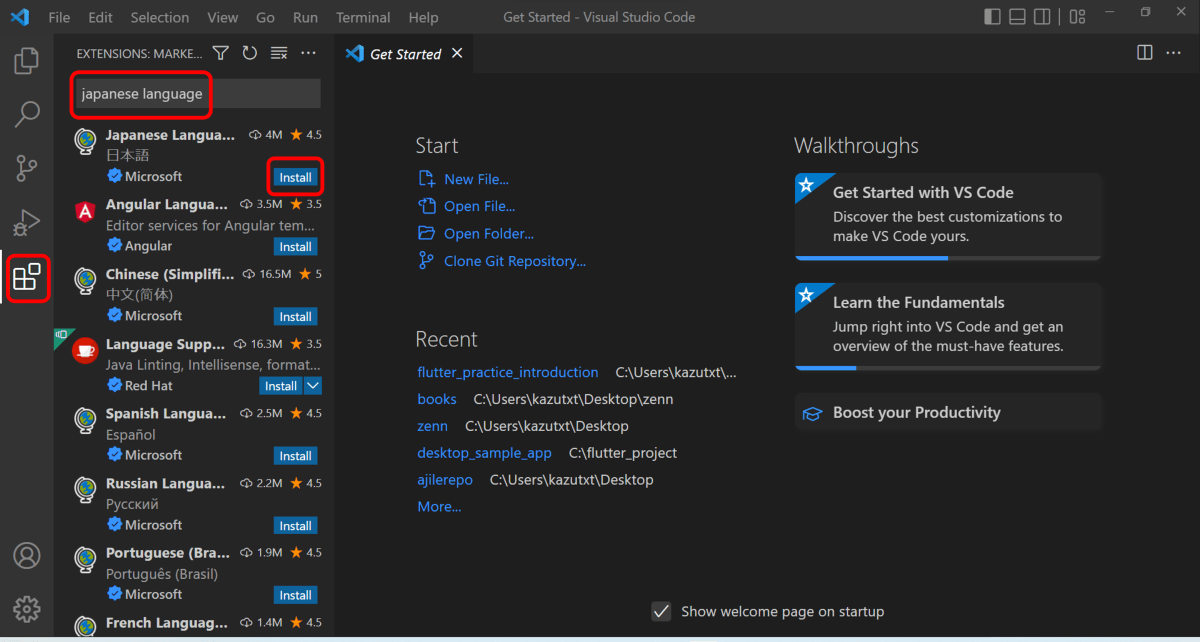Image resolution: width=1200 pixels, height=642 pixels.
Task: Open the Source Control view
Action: point(27,168)
